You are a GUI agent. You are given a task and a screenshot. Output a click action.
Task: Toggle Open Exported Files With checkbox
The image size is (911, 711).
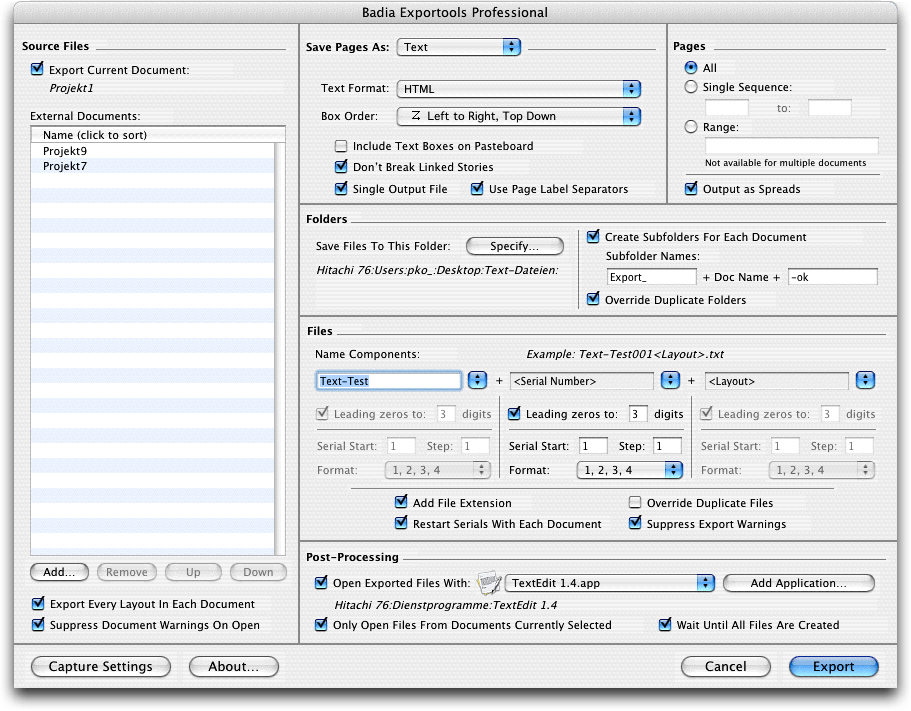321,582
